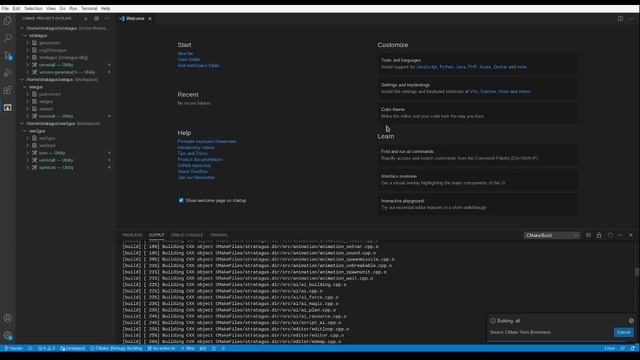
Task: Close the bottom output panel
Action: pyautogui.click(x=631, y=235)
